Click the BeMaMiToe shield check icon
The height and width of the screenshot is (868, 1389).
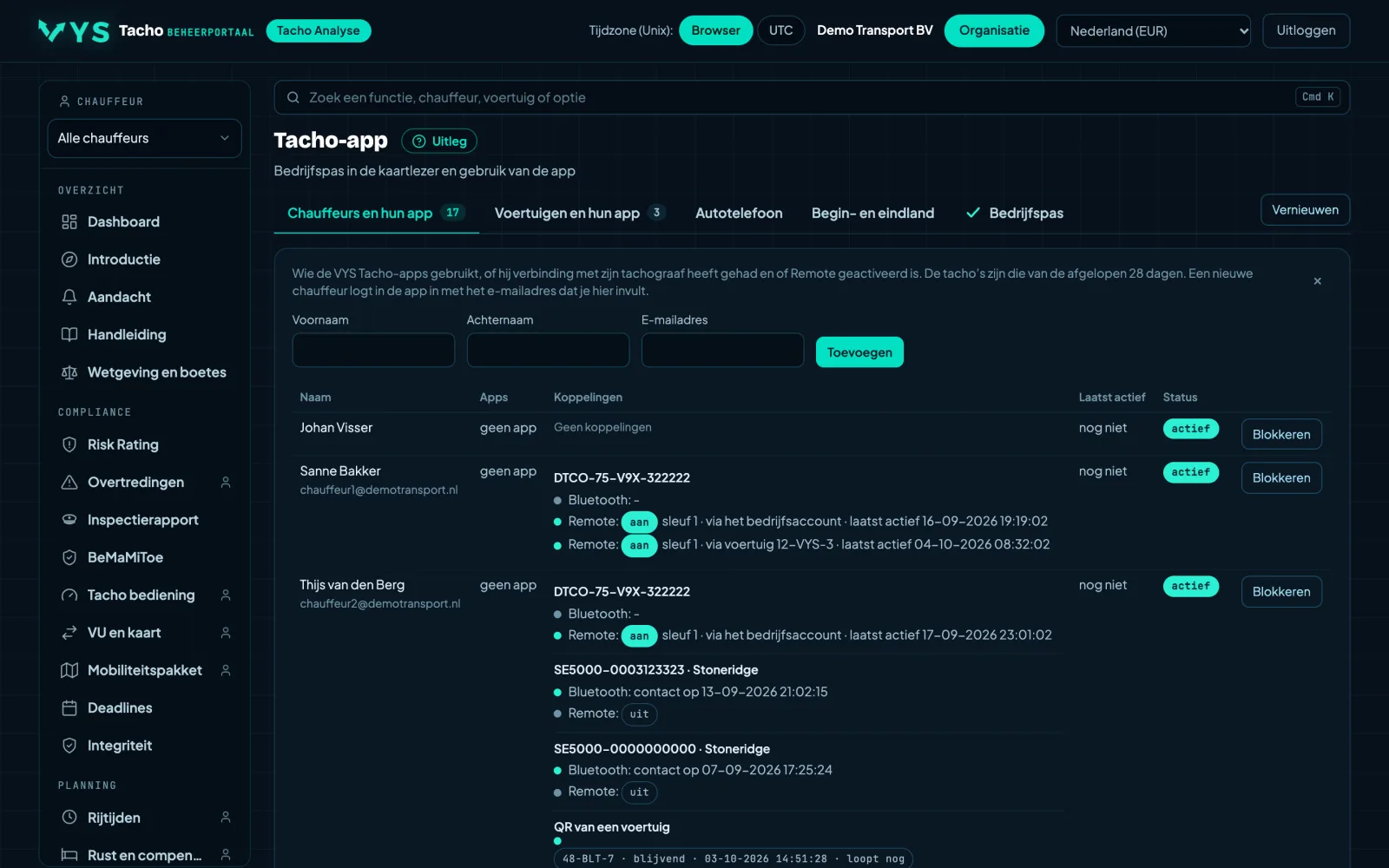point(69,557)
